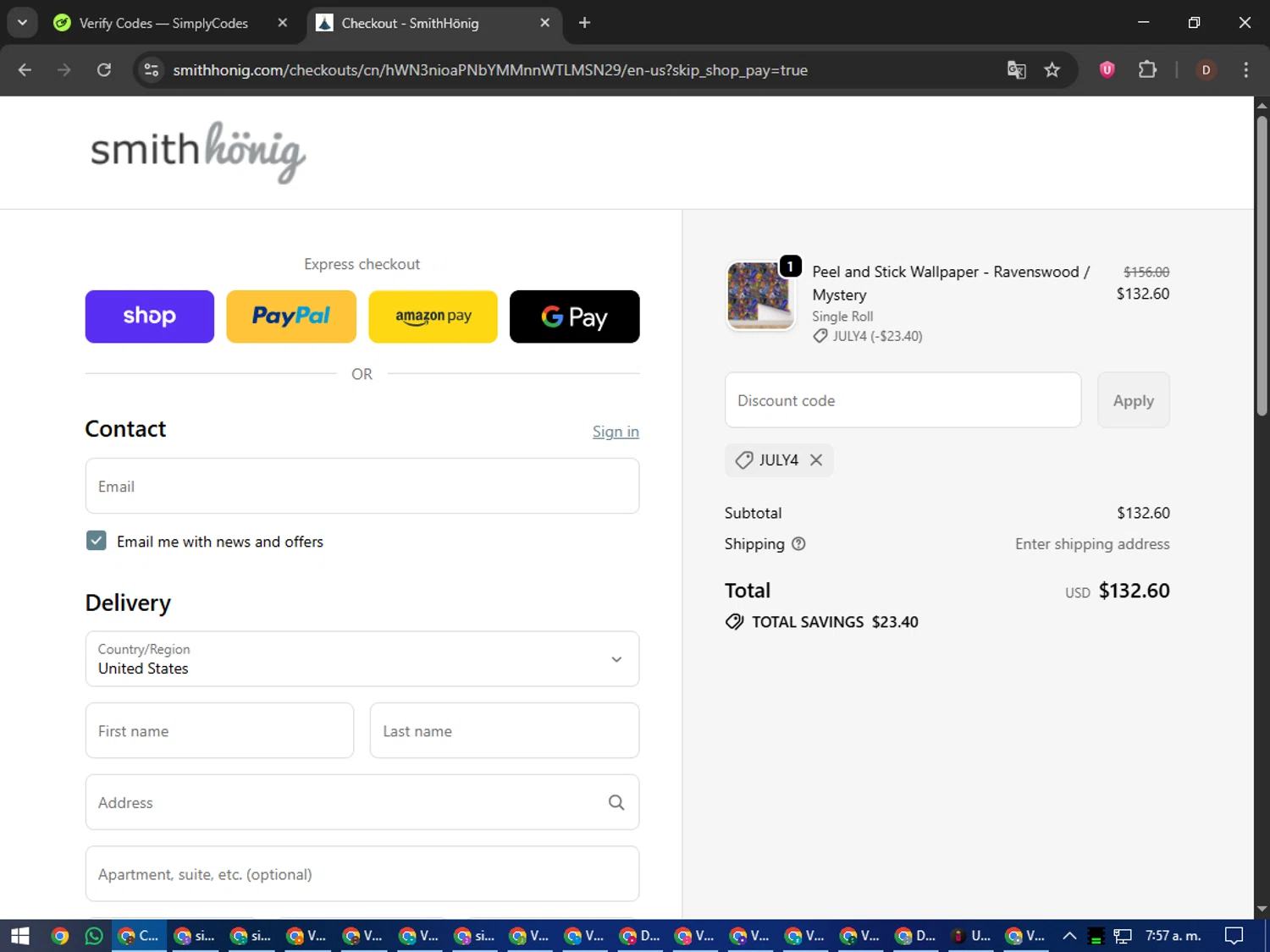Click the Apartment, suite, etc. field
Viewport: 1270px width, 952px height.
tap(362, 873)
